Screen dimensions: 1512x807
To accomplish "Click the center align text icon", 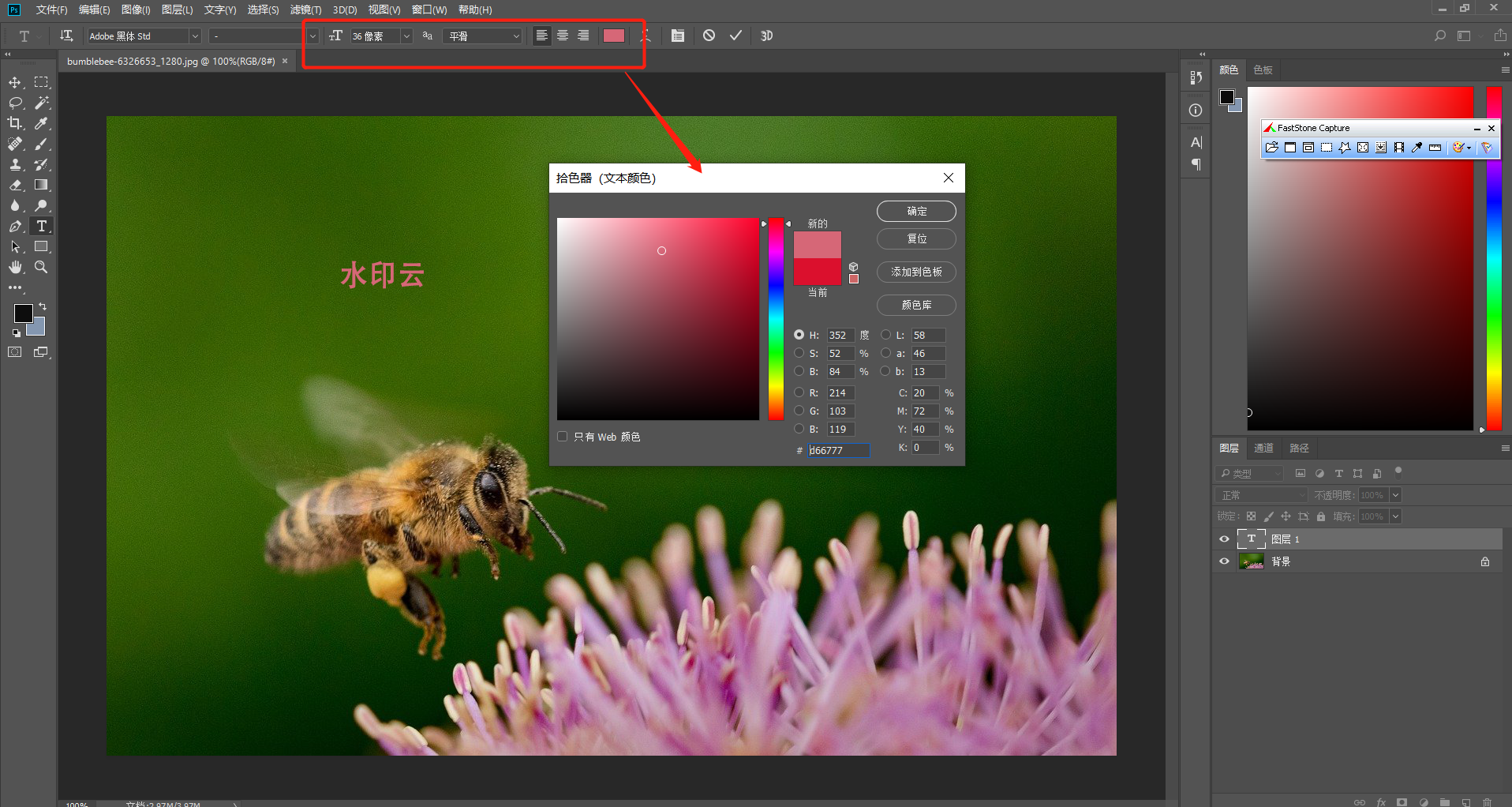I will click(563, 36).
